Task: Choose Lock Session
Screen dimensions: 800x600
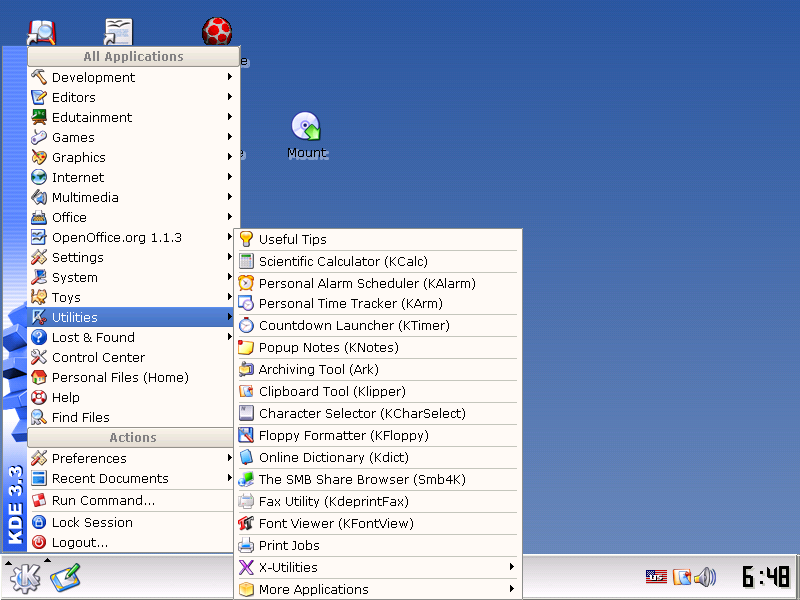Action: coord(131,522)
